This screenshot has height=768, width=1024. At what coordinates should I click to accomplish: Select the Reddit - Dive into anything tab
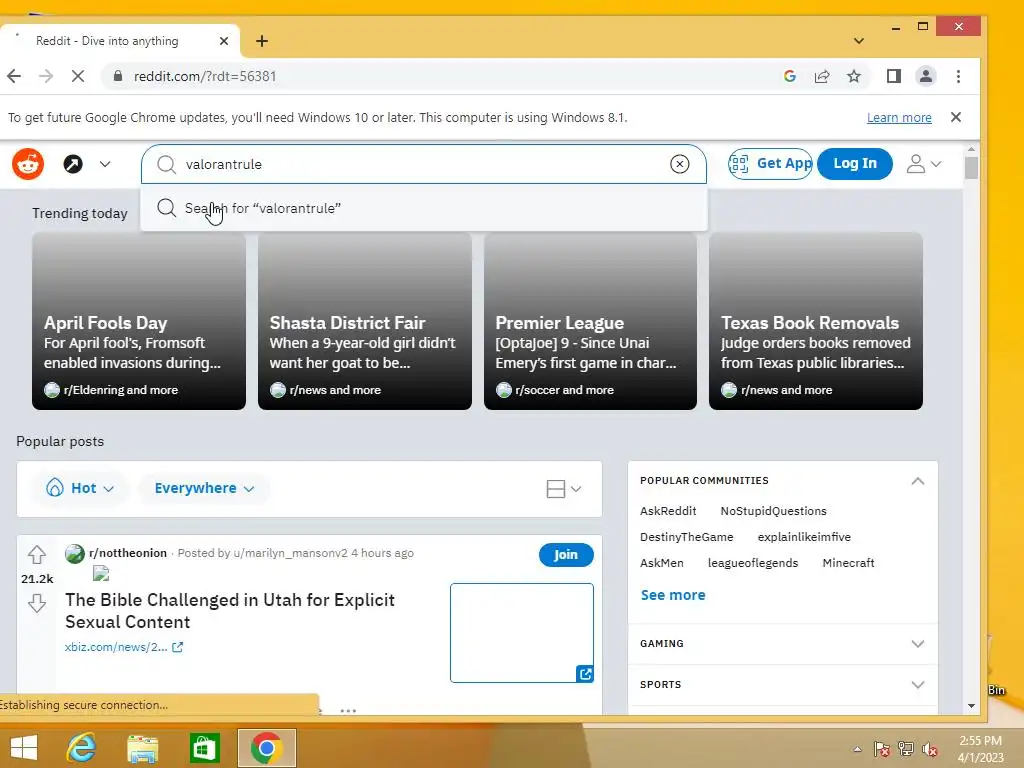pyautogui.click(x=120, y=41)
